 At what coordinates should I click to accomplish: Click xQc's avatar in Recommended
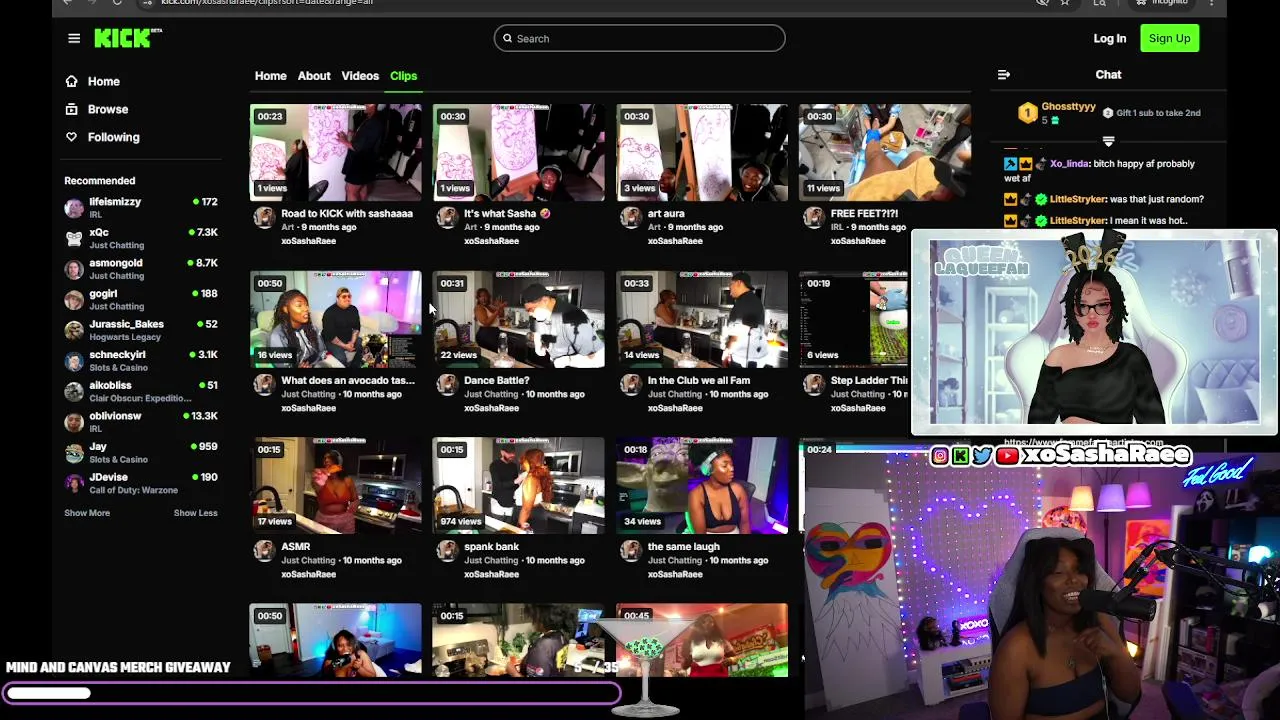point(74,238)
